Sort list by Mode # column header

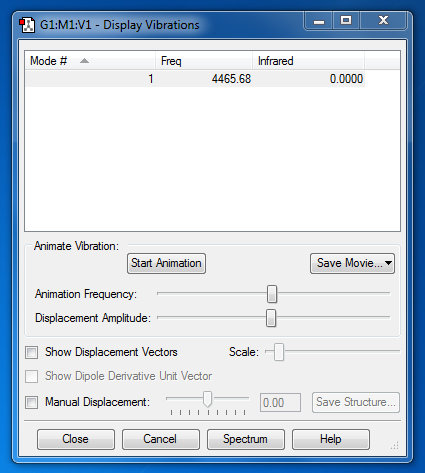[x=90, y=61]
